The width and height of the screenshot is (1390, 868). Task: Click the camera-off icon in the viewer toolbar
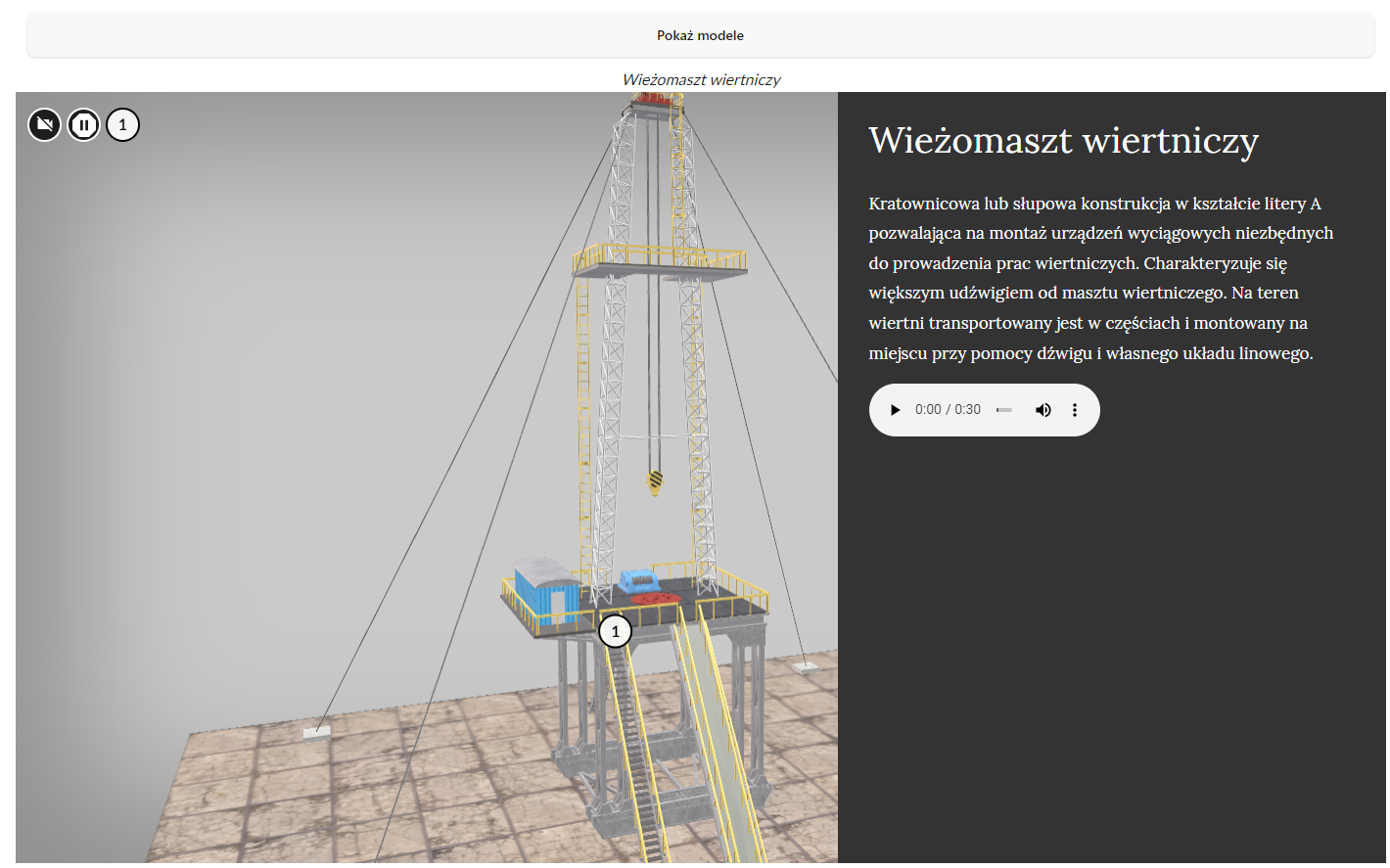click(x=43, y=124)
